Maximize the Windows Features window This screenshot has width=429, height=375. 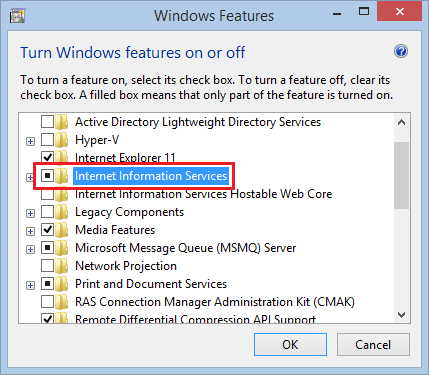364,12
